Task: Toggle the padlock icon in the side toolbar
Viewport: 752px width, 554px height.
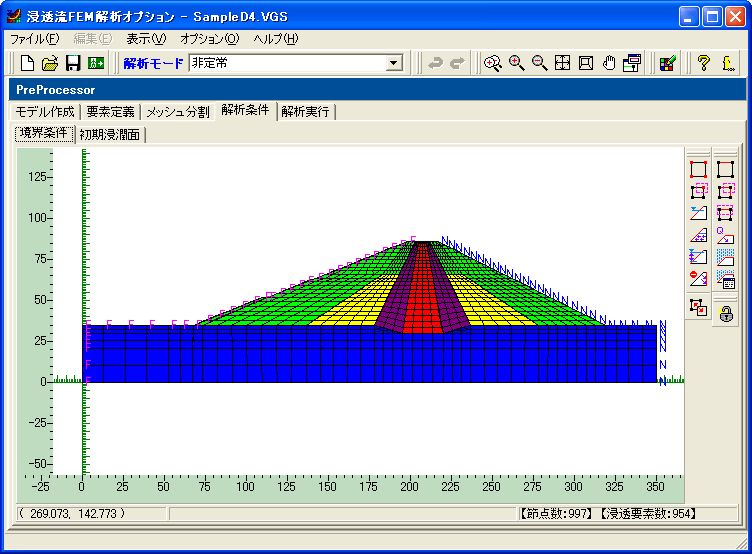Action: pyautogui.click(x=726, y=314)
